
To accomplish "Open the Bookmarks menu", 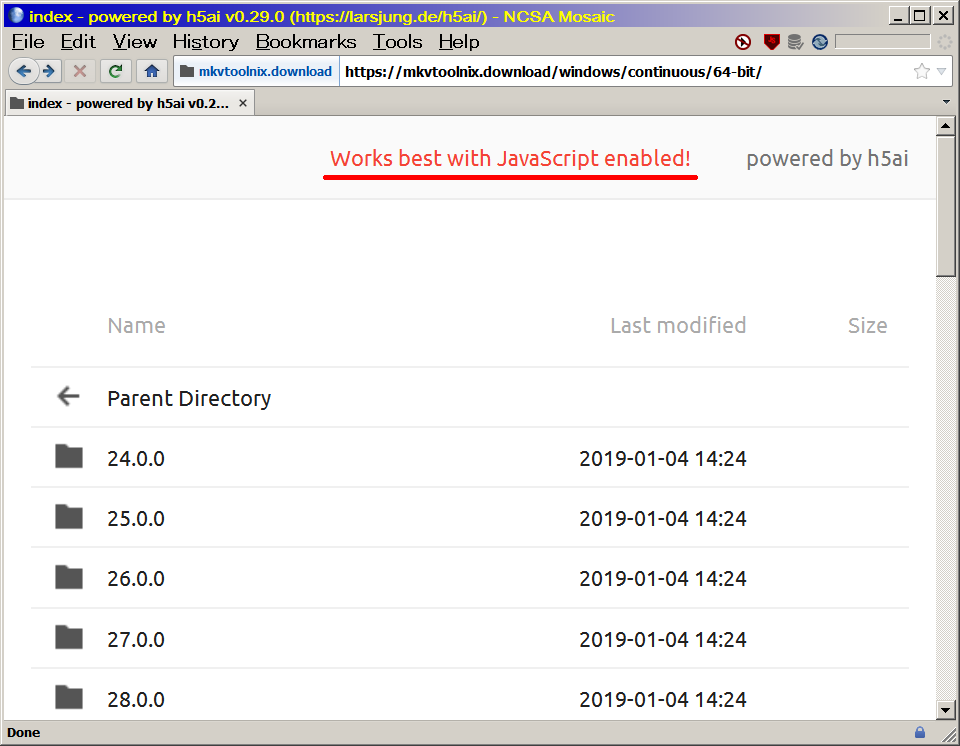I will click(x=306, y=42).
